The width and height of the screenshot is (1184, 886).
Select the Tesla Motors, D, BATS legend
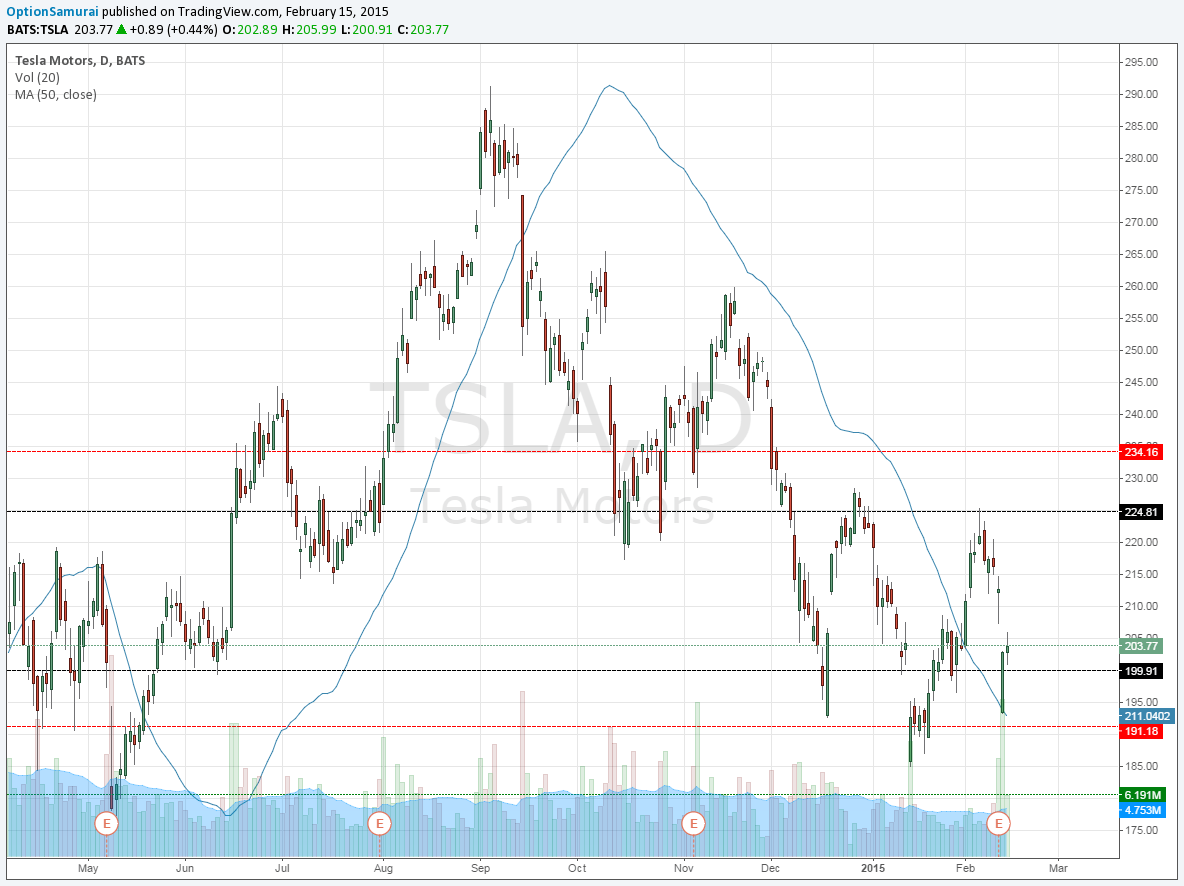pyautogui.click(x=80, y=60)
